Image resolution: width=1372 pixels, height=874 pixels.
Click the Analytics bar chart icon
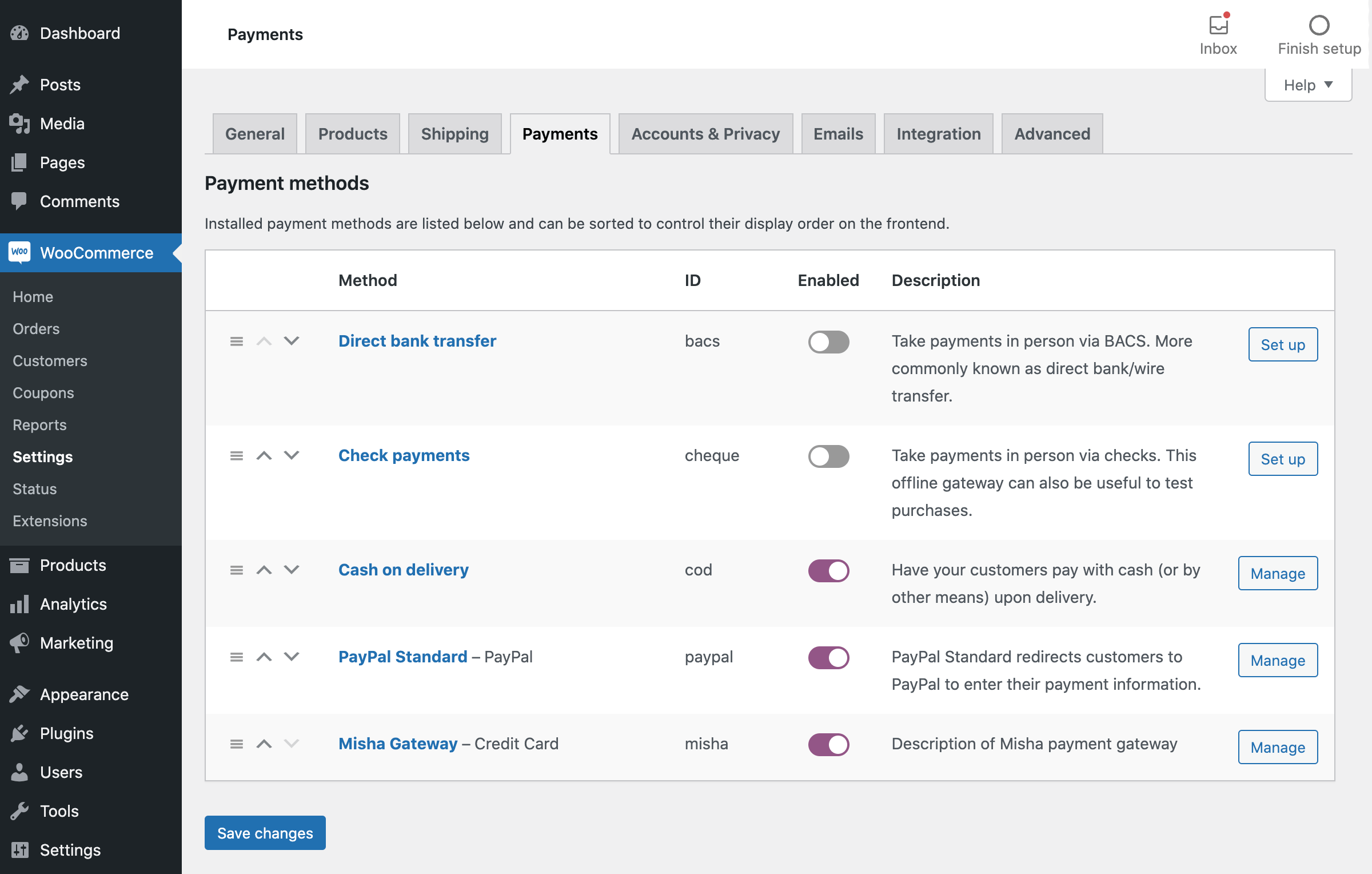pos(19,604)
